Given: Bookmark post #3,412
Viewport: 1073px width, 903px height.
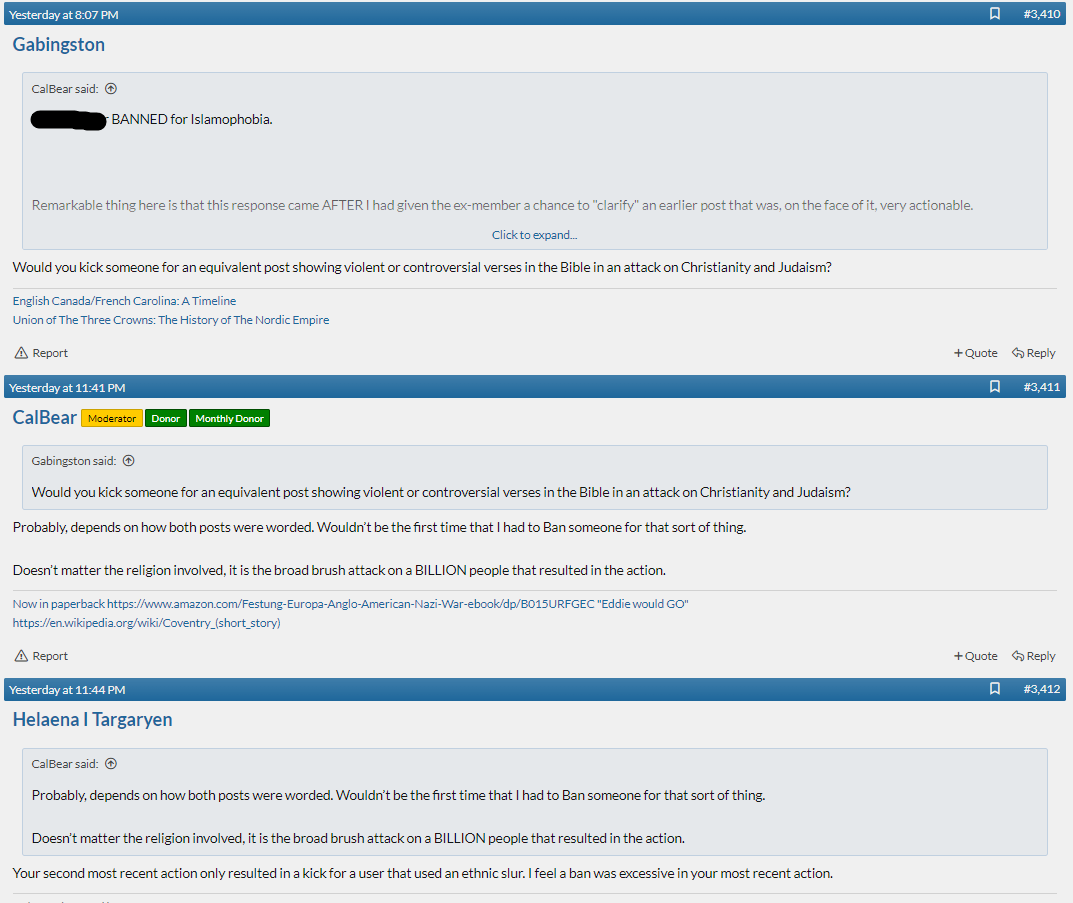Looking at the screenshot, I should pyautogui.click(x=995, y=689).
